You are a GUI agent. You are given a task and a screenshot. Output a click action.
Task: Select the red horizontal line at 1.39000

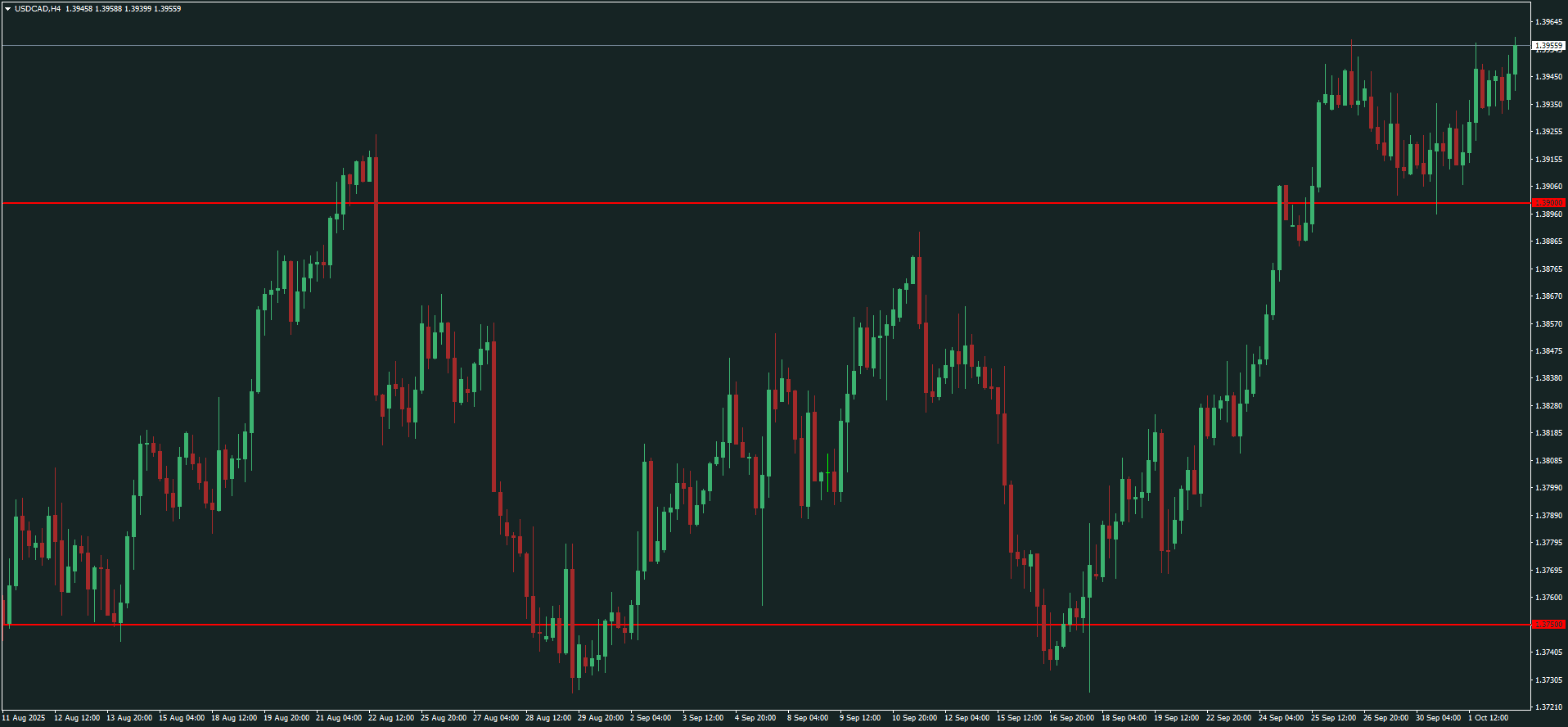coord(737,203)
